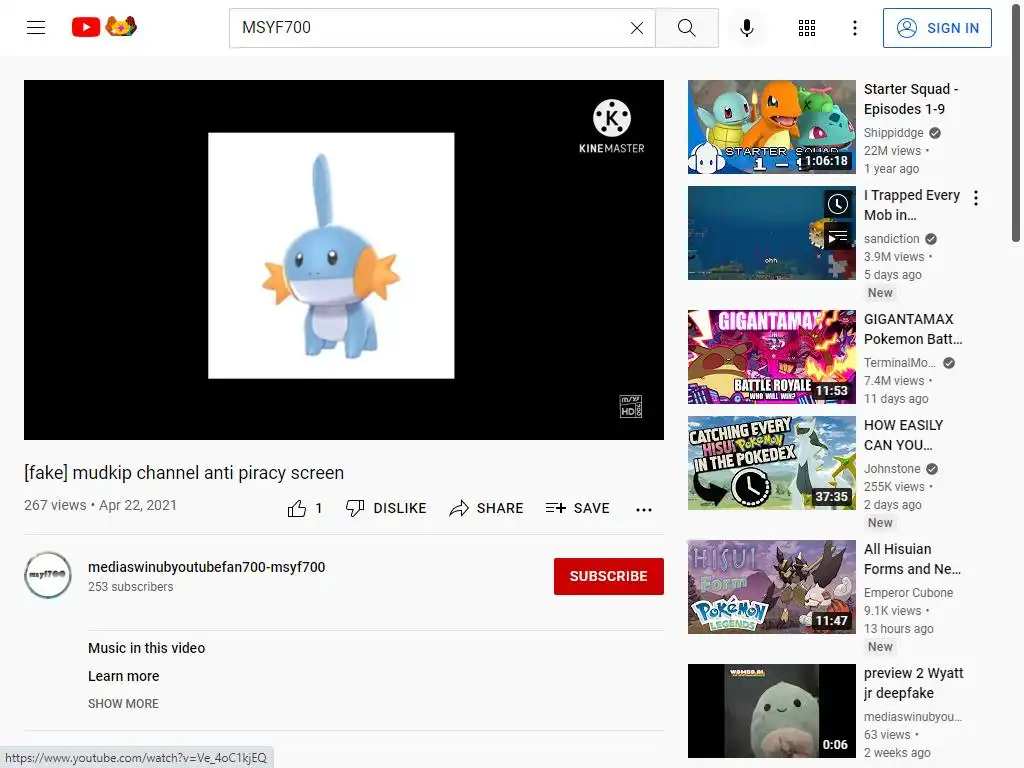Image resolution: width=1024 pixels, height=768 pixels.
Task: SAVE the video to a playlist
Action: pyautogui.click(x=577, y=508)
